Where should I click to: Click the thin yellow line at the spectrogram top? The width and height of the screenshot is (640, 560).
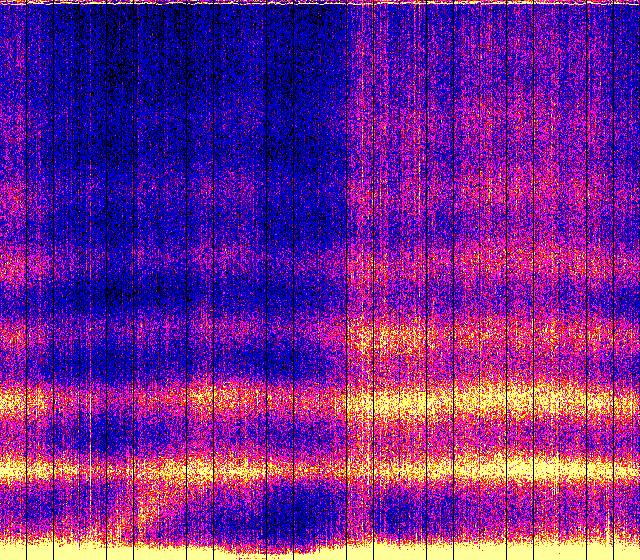[320, 2]
